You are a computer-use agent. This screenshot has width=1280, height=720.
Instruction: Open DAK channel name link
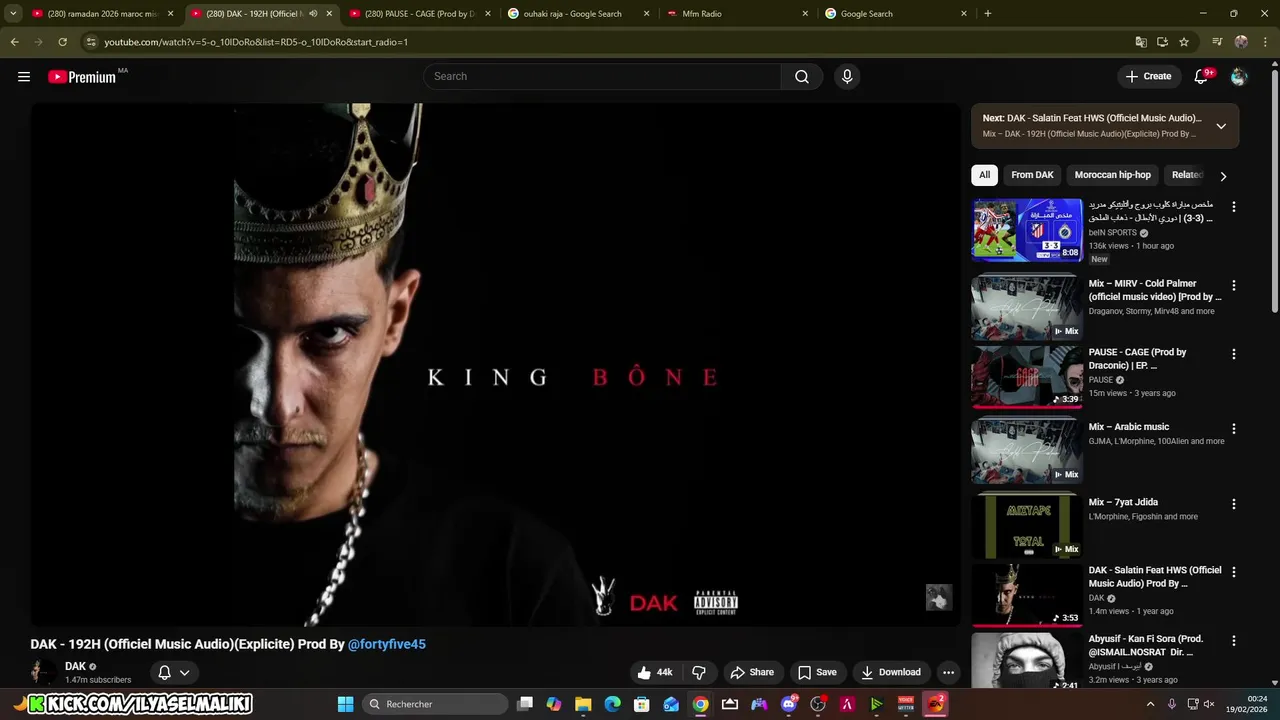click(x=75, y=666)
